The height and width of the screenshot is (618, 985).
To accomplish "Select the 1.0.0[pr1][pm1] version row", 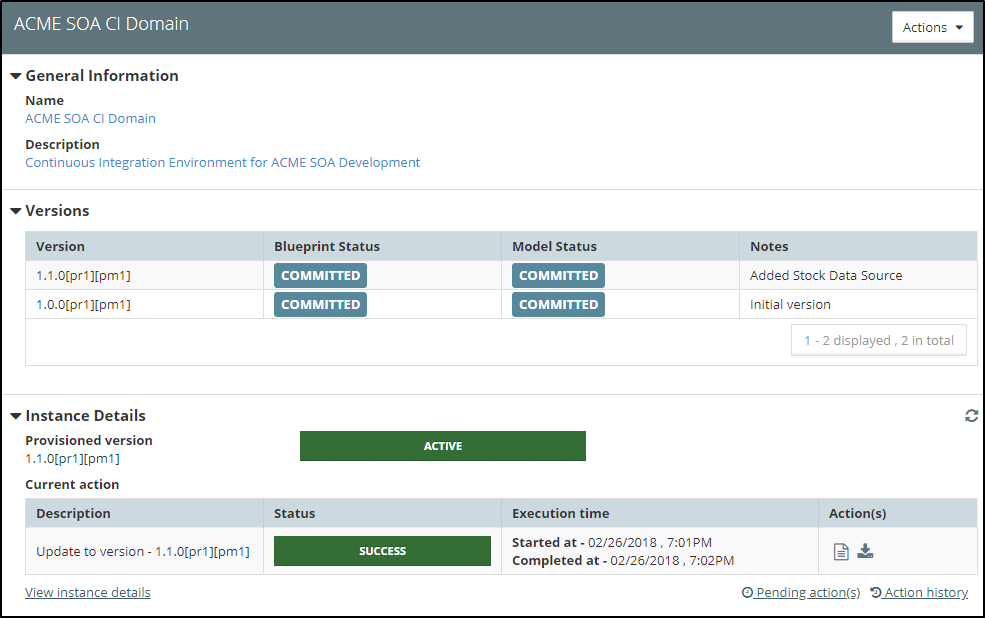I will pyautogui.click(x=83, y=304).
